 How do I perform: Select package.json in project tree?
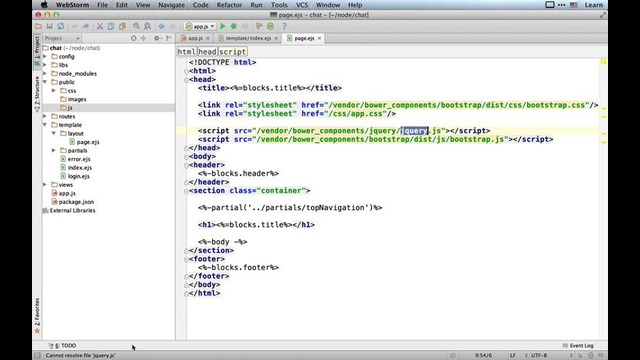click(76, 202)
